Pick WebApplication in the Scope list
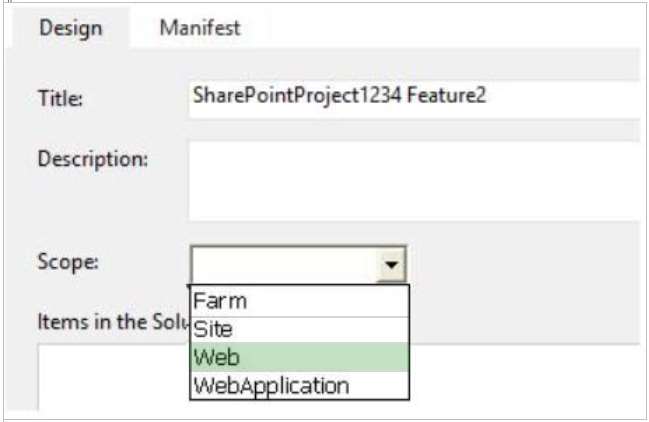649x422 pixels. pos(299,385)
